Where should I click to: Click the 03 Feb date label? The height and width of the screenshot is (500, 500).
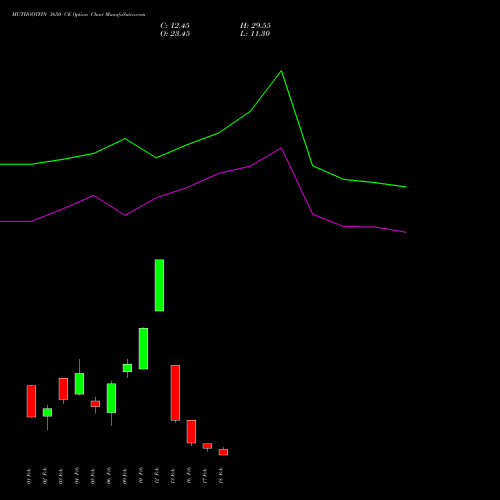tap(61, 476)
